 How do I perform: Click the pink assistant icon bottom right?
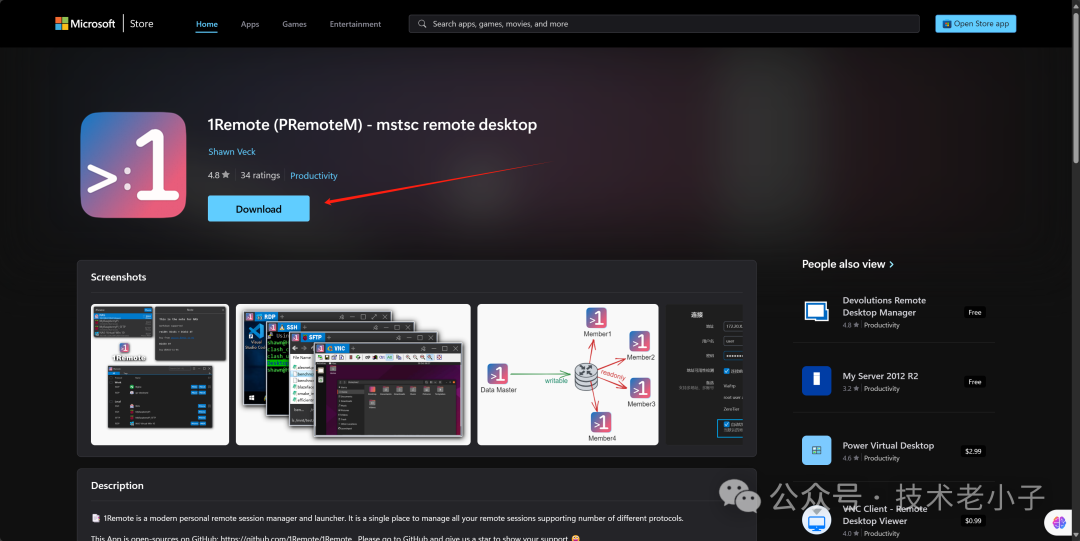1057,522
